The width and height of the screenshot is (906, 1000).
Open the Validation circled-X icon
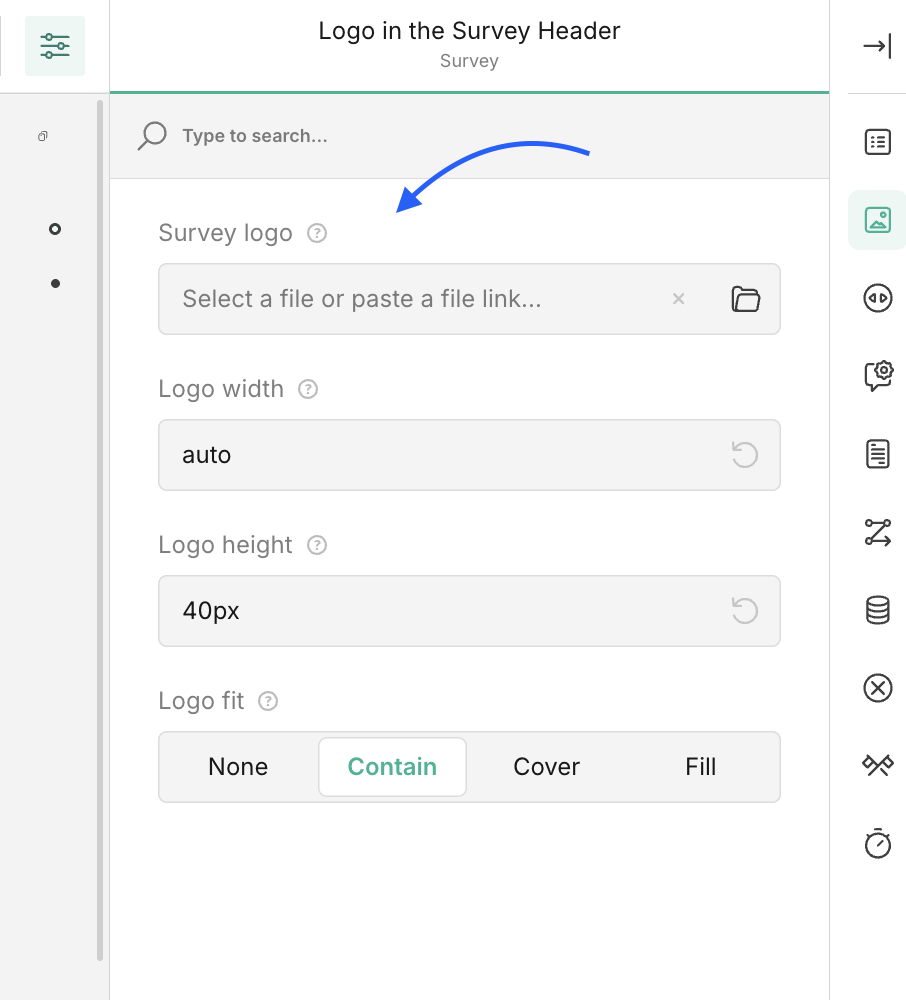pyautogui.click(x=877, y=688)
